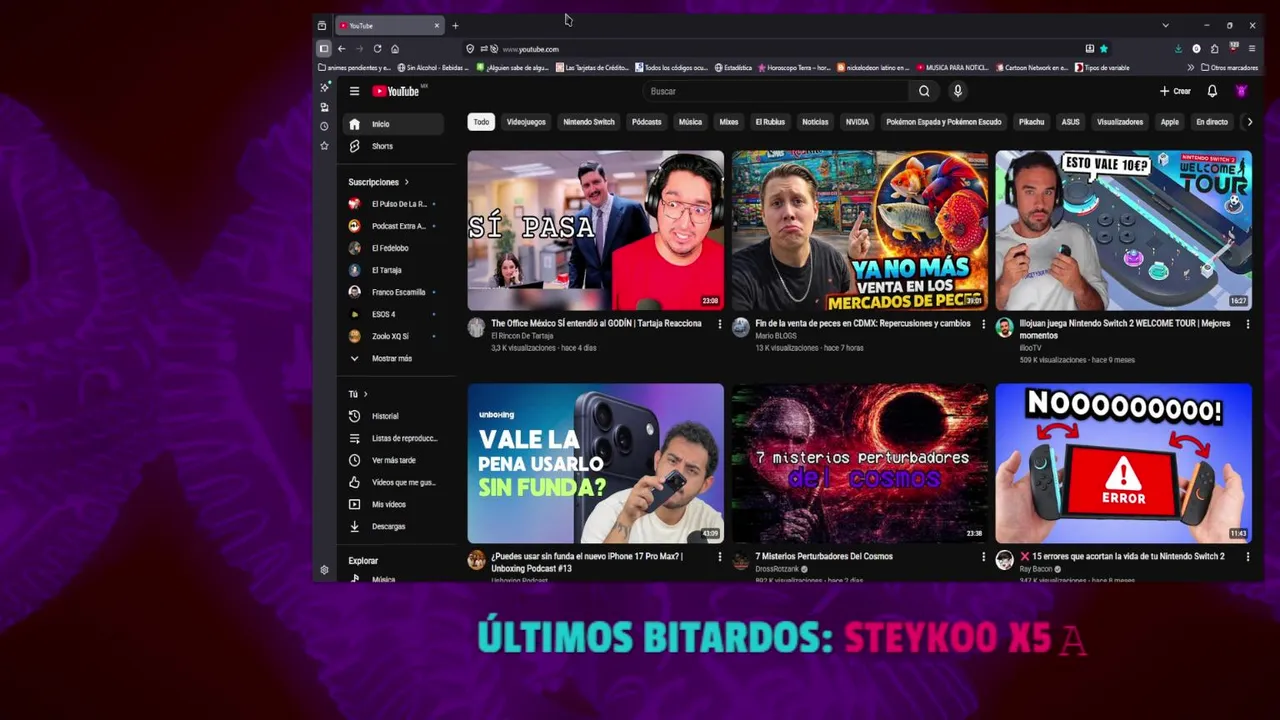Click the Buscar search field

(x=776, y=91)
